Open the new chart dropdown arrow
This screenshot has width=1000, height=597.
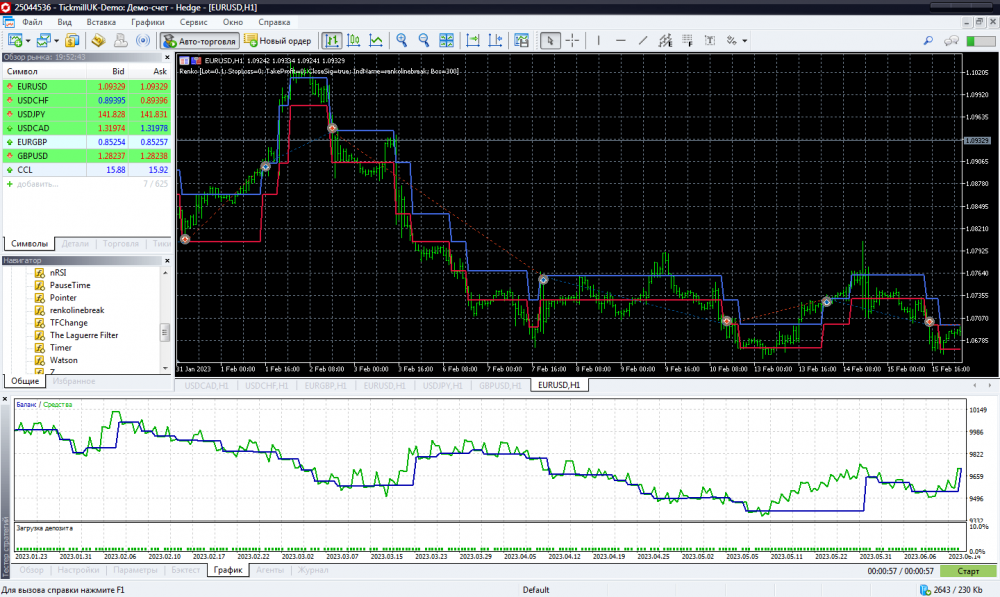(x=29, y=41)
